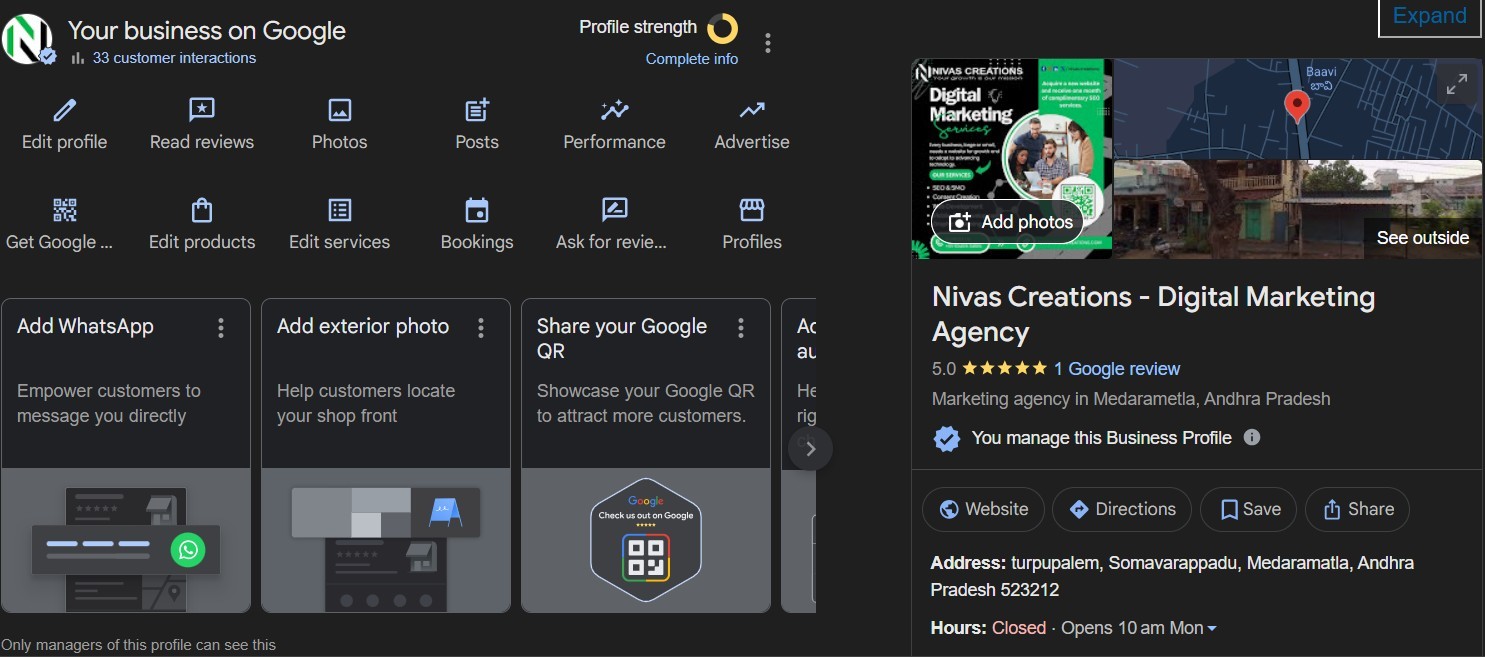Open the Add WhatsApp card overflow menu
1485x657 pixels.
tap(220, 327)
